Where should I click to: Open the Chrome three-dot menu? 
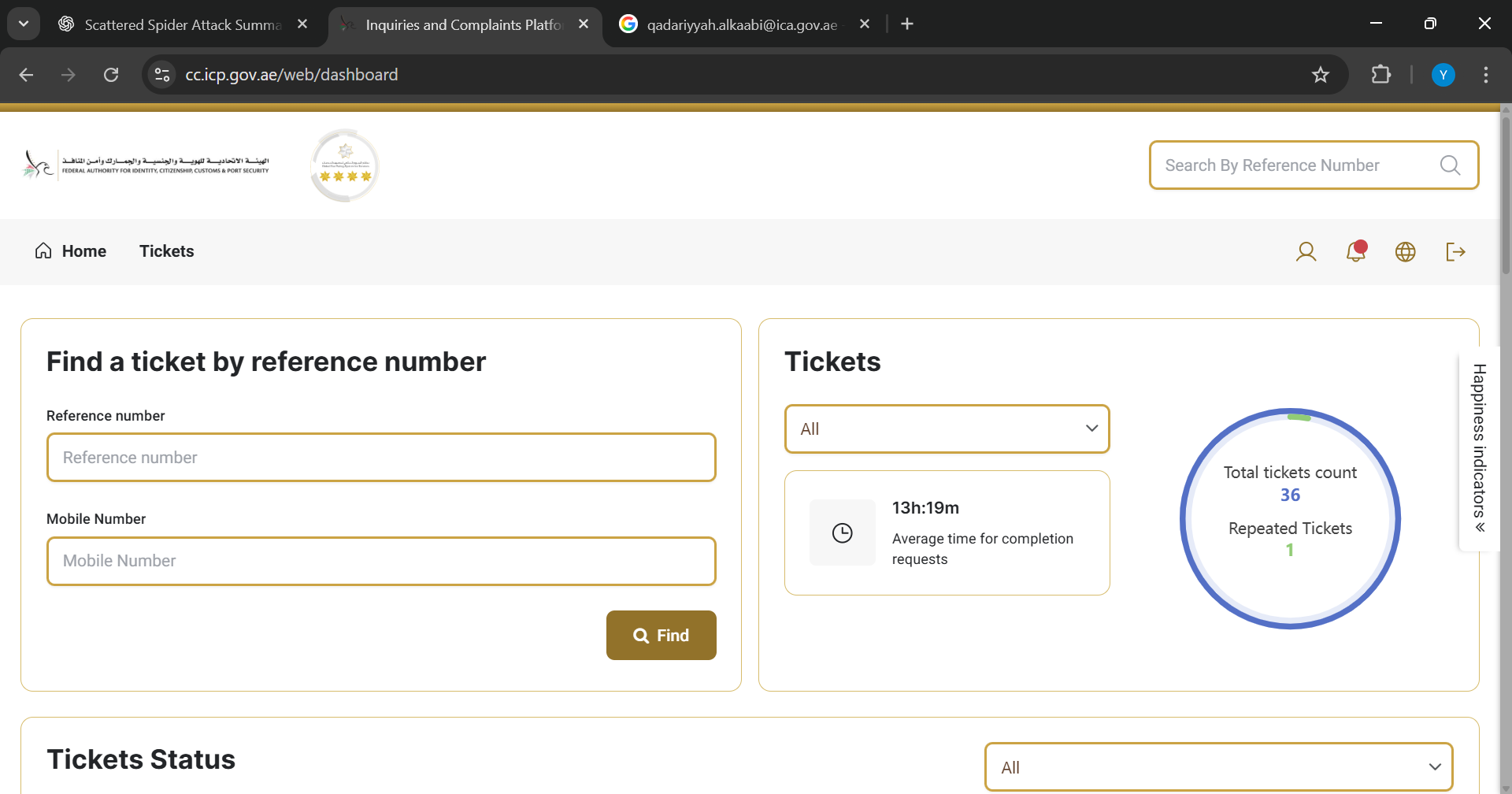pos(1486,75)
